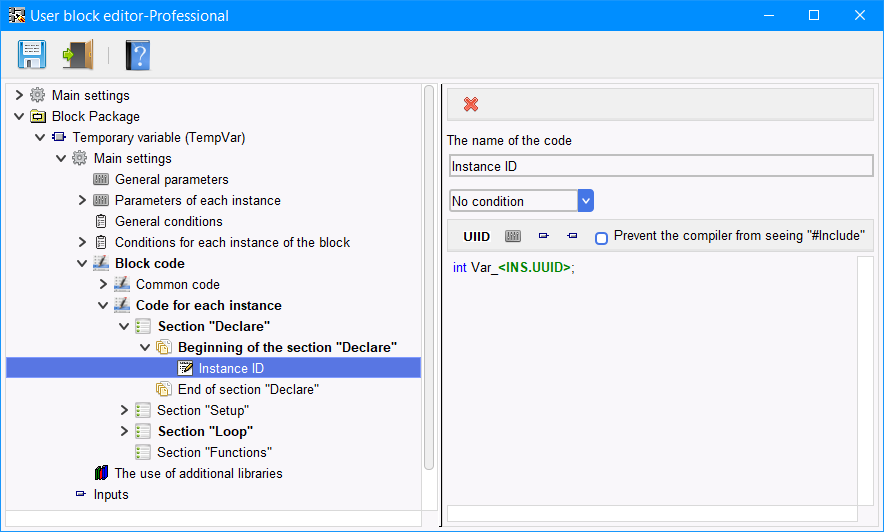Screen dimensions: 884x532
Task: Select 'End of section "Declare"' item
Action: coord(248,389)
